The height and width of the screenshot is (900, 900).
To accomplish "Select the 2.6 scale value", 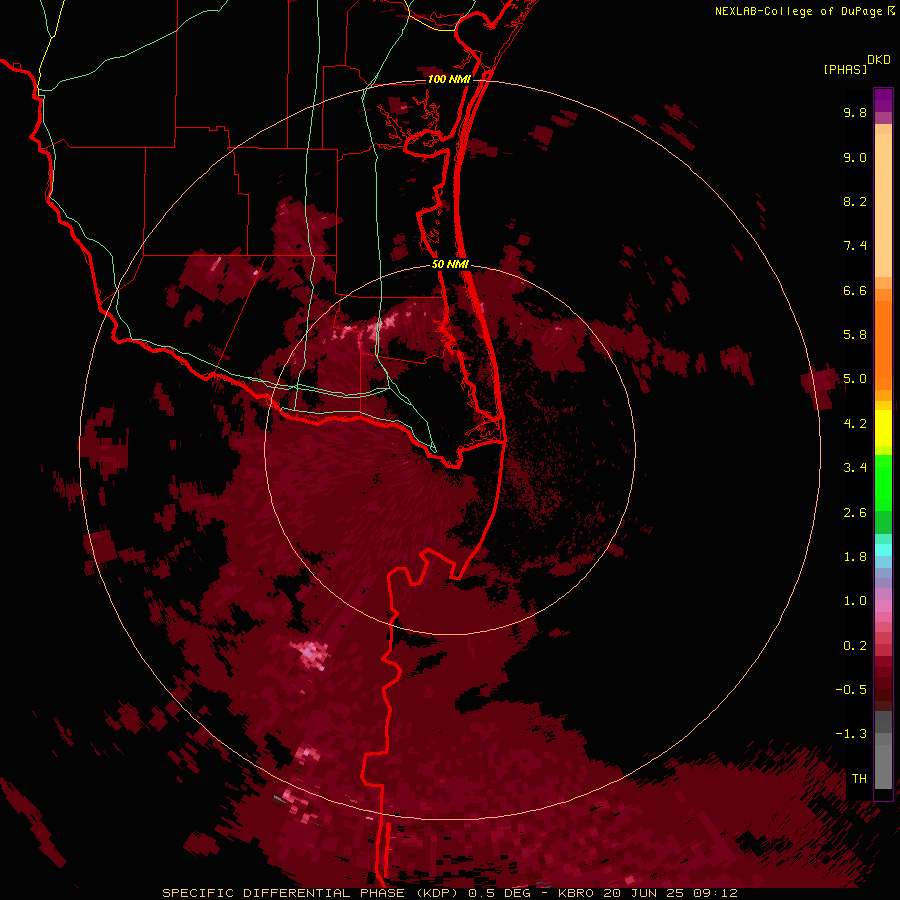I will [855, 512].
